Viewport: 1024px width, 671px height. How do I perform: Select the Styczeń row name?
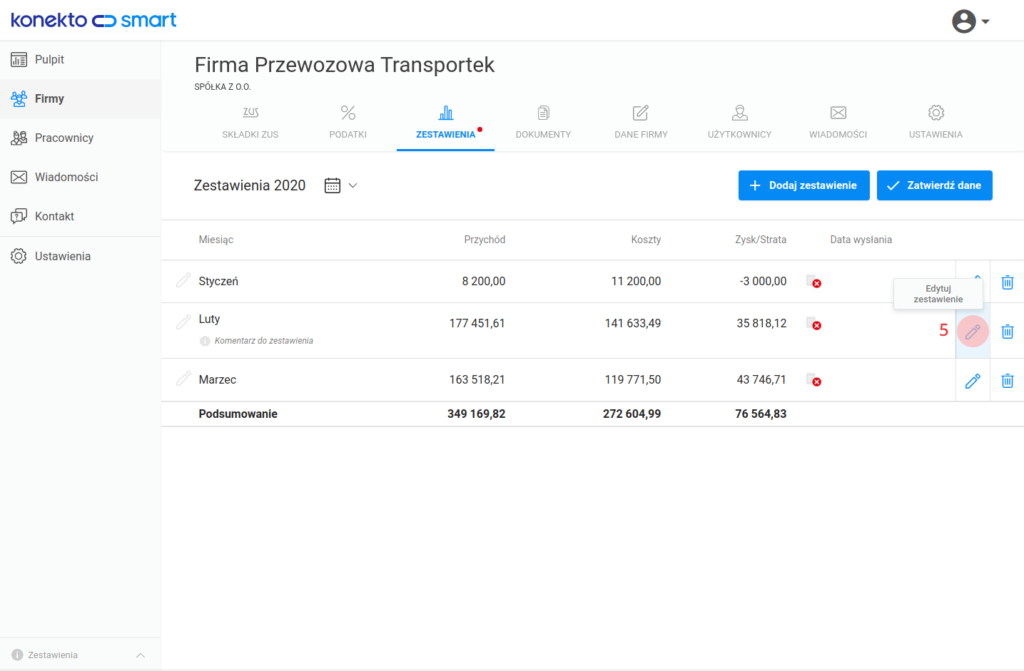pyautogui.click(x=218, y=282)
